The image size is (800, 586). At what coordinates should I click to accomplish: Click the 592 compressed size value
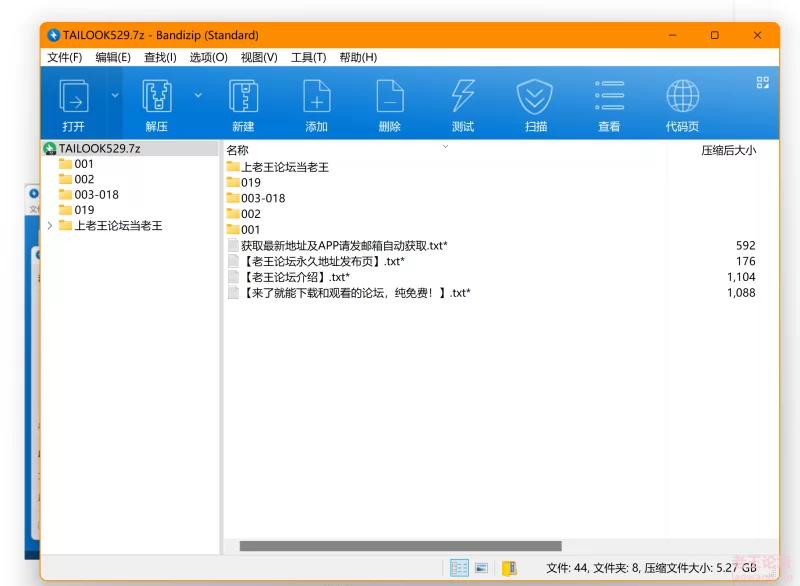pyautogui.click(x=745, y=245)
